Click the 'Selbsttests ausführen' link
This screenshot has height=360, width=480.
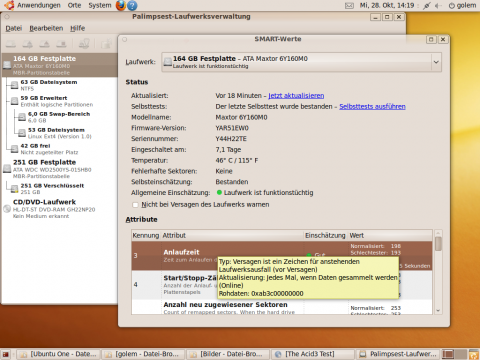tap(372, 107)
